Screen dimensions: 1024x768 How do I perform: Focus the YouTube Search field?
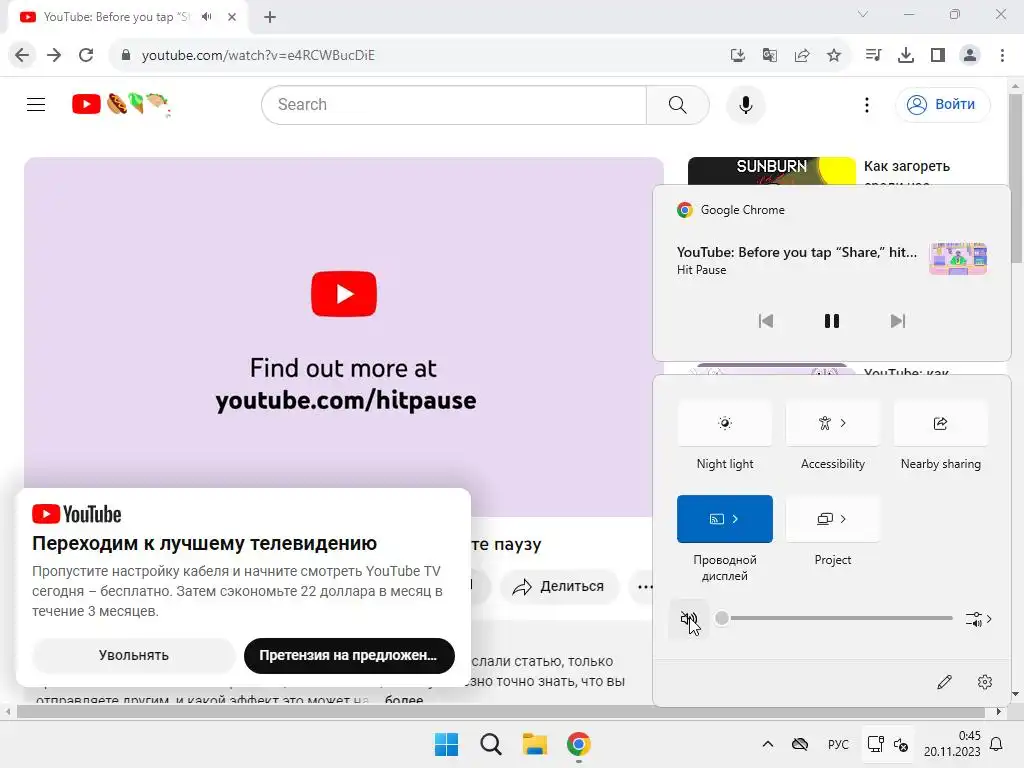[x=454, y=104]
